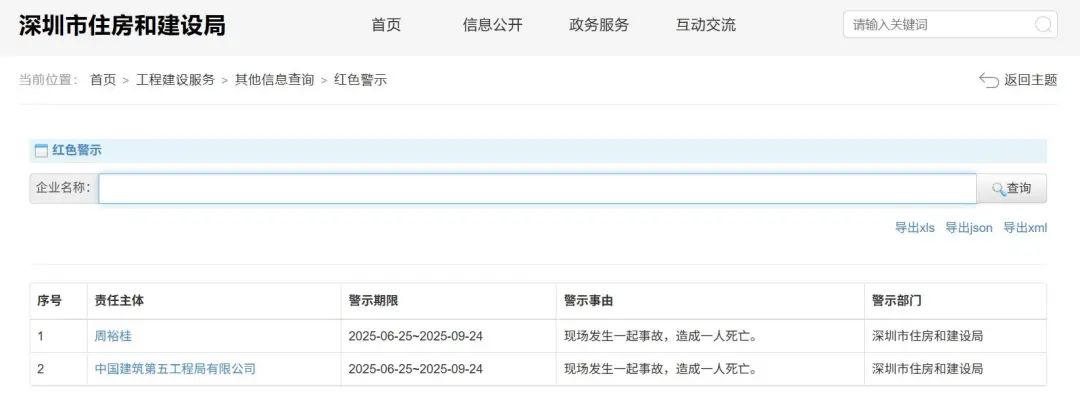Click the 首页 breadcrumb link
1080x393 pixels.
[103, 80]
